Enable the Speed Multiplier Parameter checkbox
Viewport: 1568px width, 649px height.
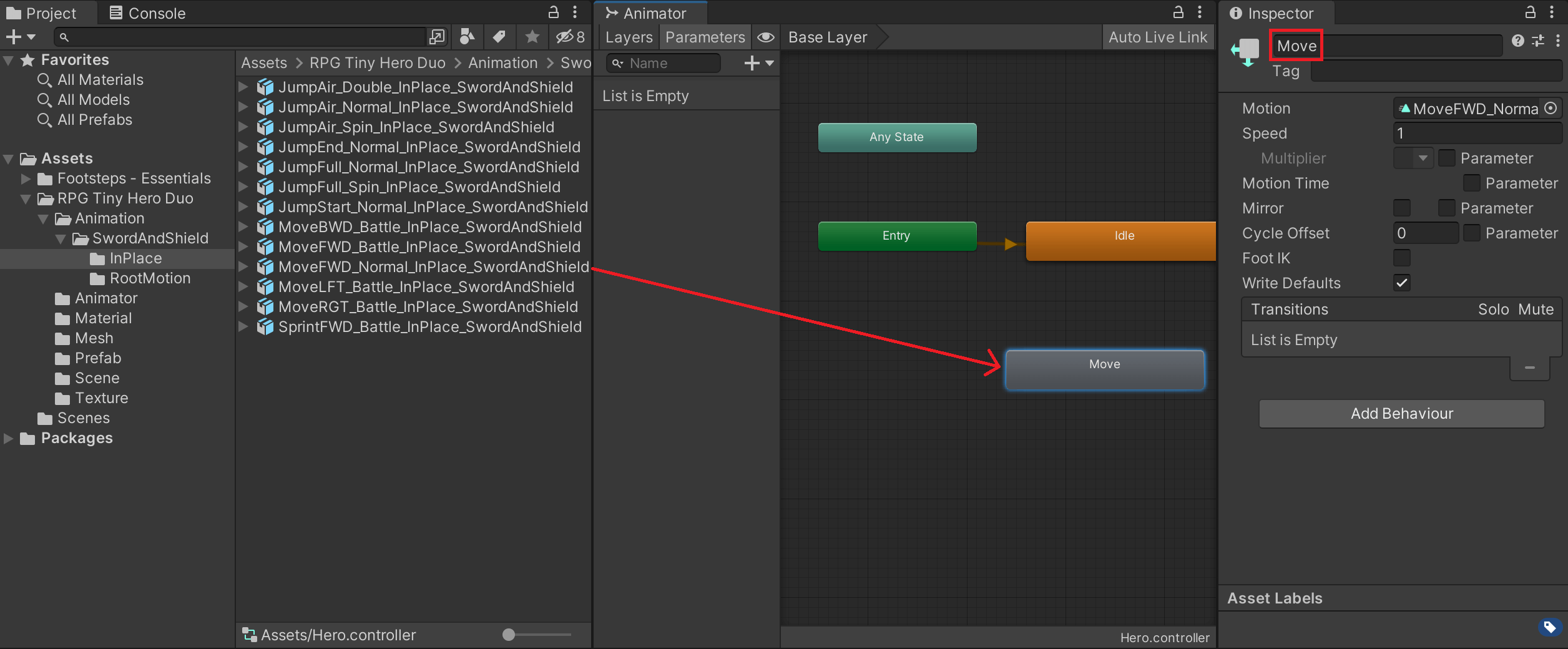(x=1447, y=158)
